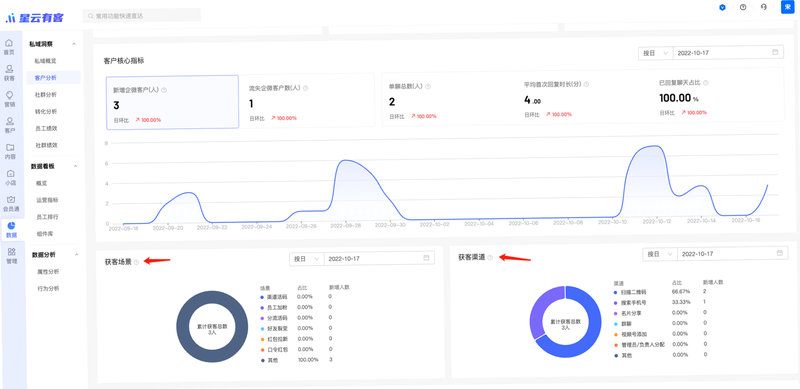Toggle 红包拉新 legend entry
This screenshot has width=800, height=389.
274,339
